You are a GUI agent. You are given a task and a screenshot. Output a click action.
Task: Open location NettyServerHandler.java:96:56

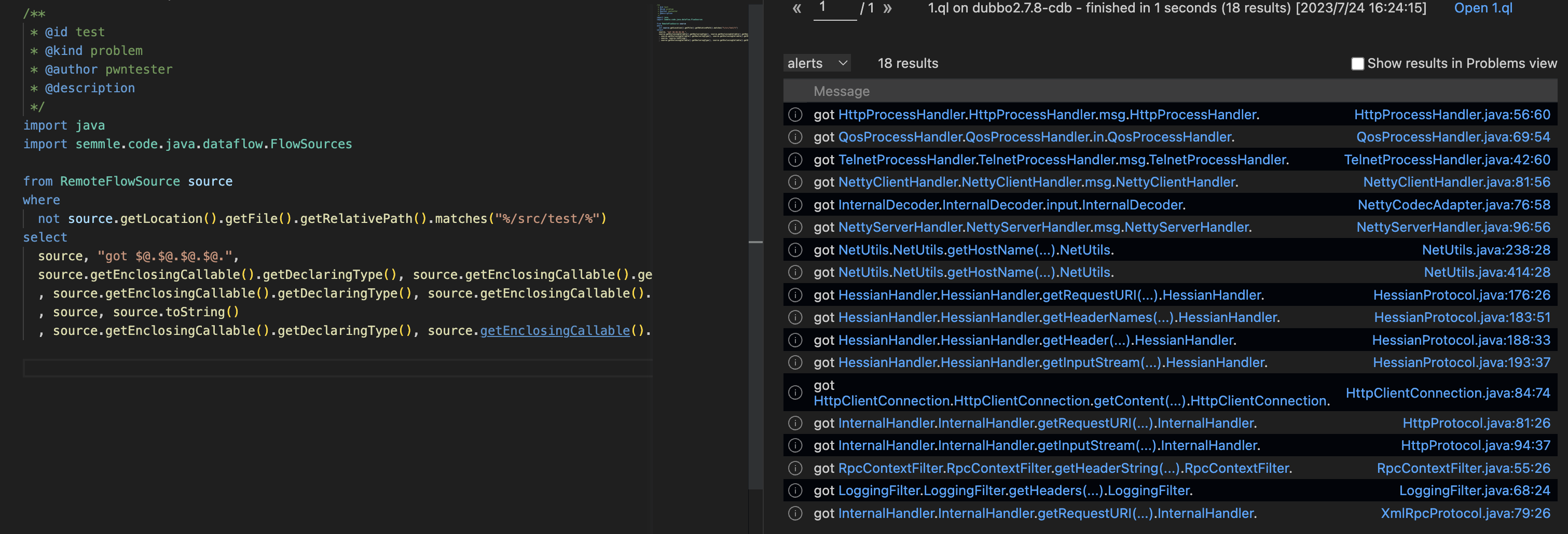1453,227
